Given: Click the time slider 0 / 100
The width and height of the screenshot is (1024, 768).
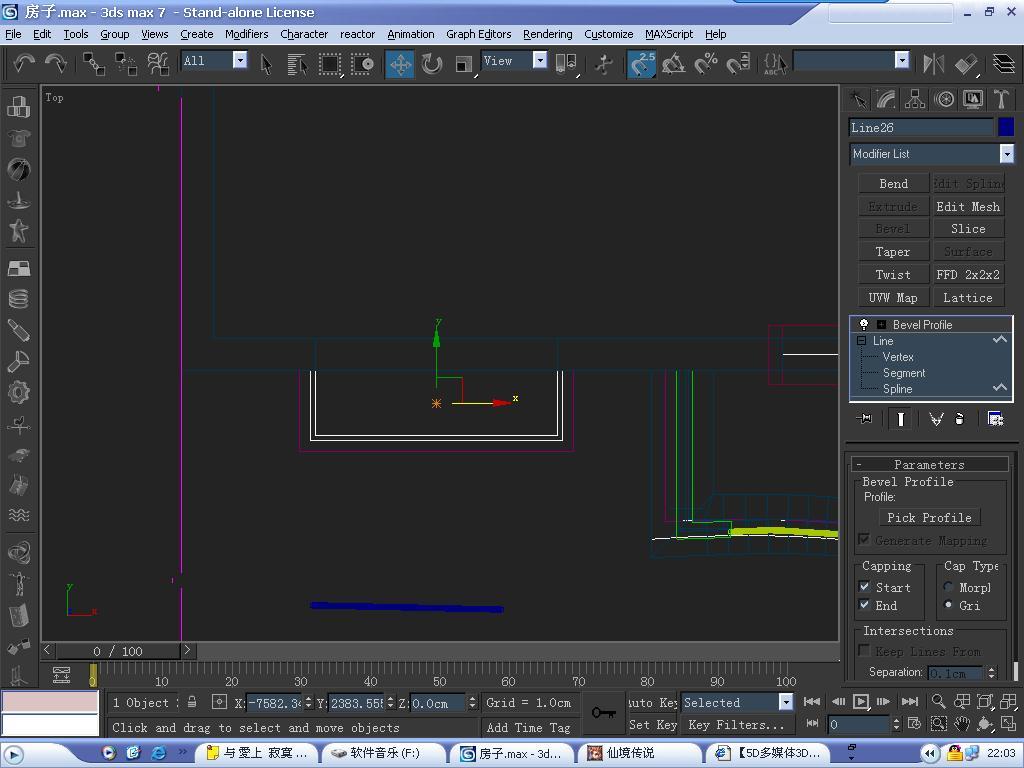Looking at the screenshot, I should pos(118,651).
